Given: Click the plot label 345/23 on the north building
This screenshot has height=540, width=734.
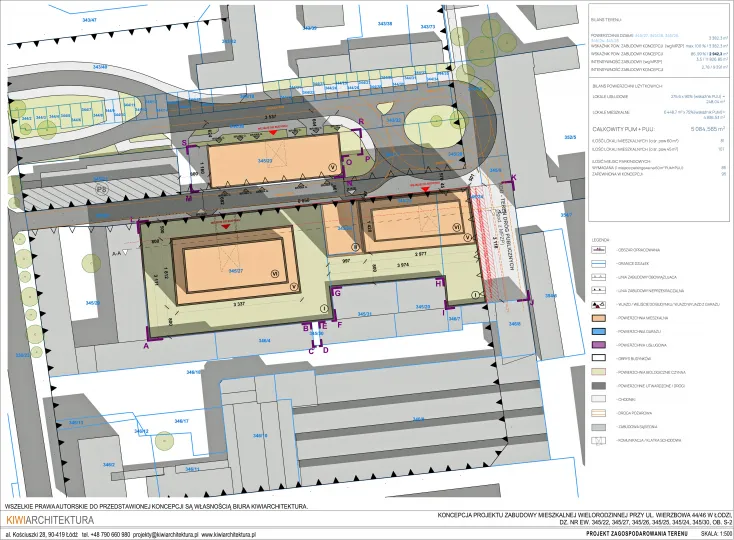Looking at the screenshot, I should click(x=265, y=160).
